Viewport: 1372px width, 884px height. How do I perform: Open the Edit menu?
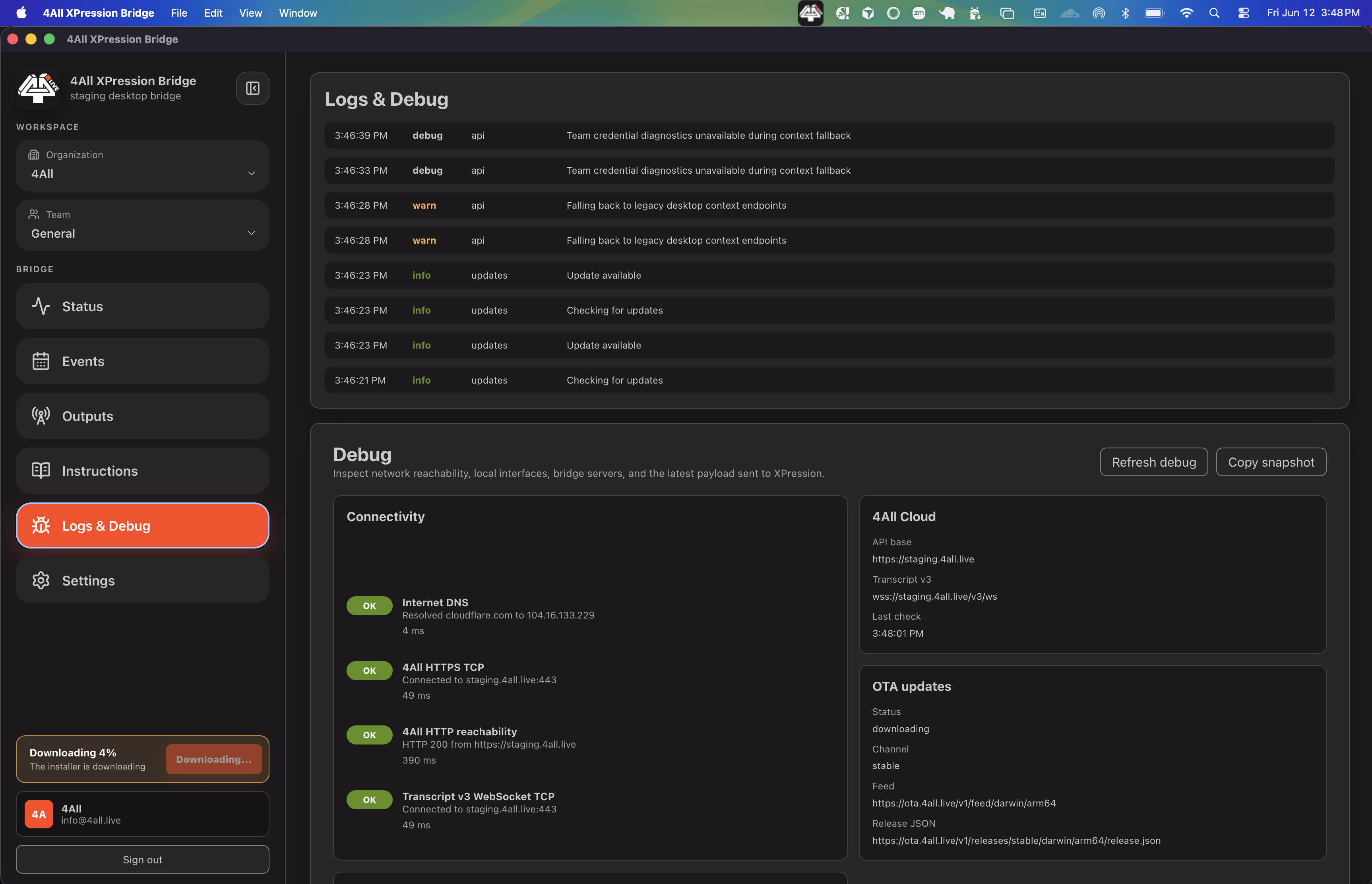[213, 13]
